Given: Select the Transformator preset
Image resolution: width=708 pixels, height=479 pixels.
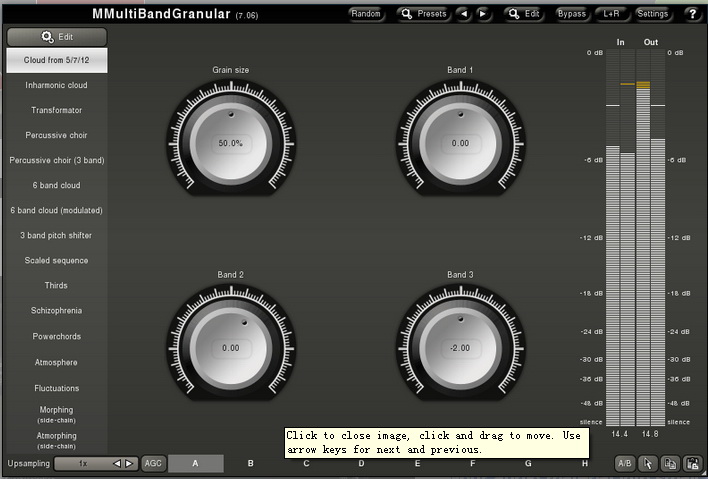Looking at the screenshot, I should [57, 110].
